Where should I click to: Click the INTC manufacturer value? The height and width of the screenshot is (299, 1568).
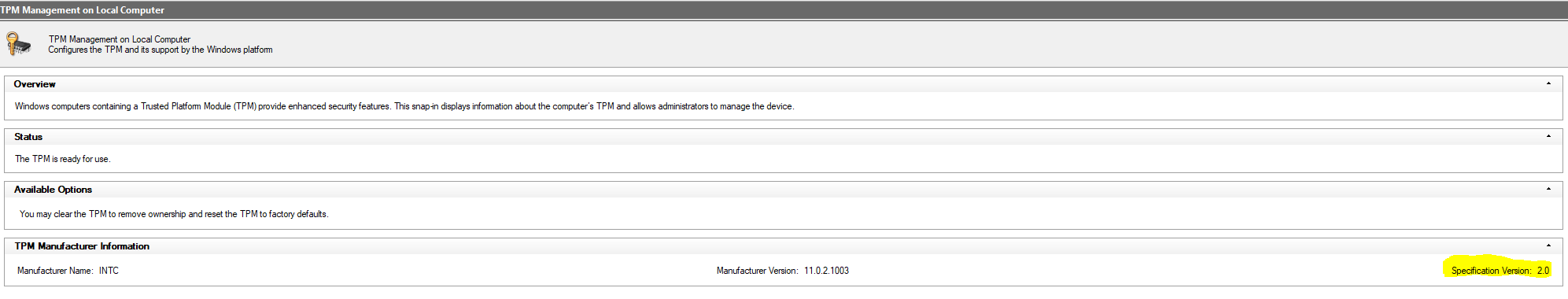tap(109, 271)
